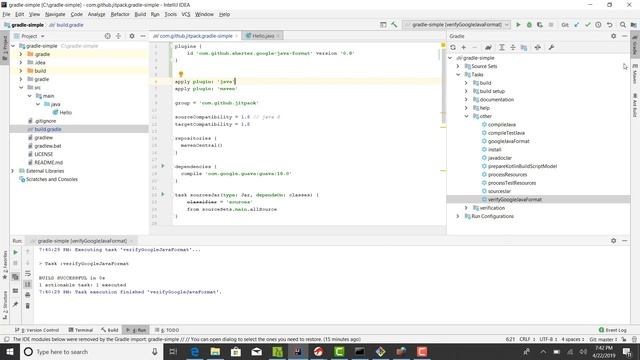Screen dimensions: 640x360
Task: Open the Terminal tool window tab
Action: pos(81,330)
